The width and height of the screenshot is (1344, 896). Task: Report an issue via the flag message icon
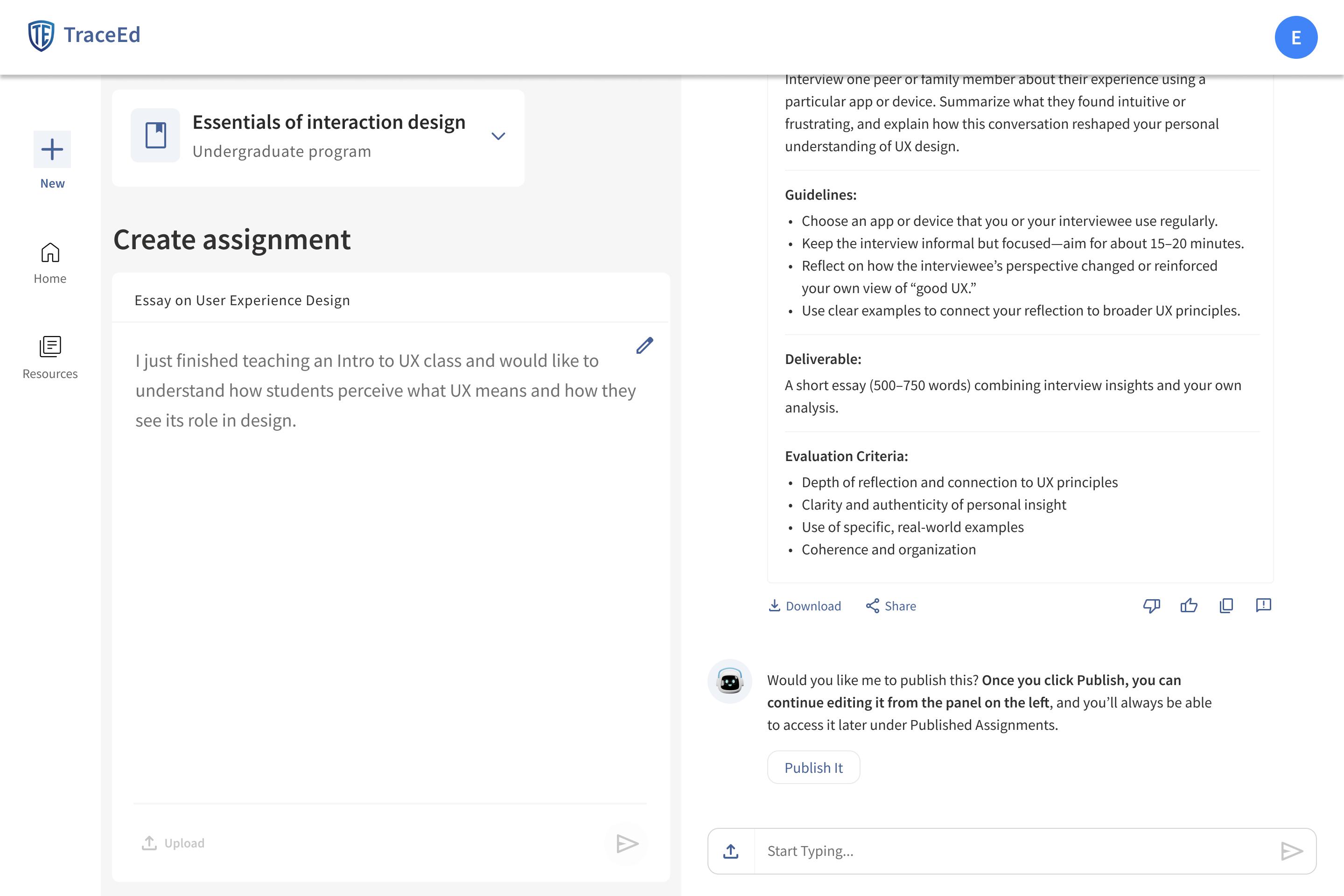click(1263, 605)
